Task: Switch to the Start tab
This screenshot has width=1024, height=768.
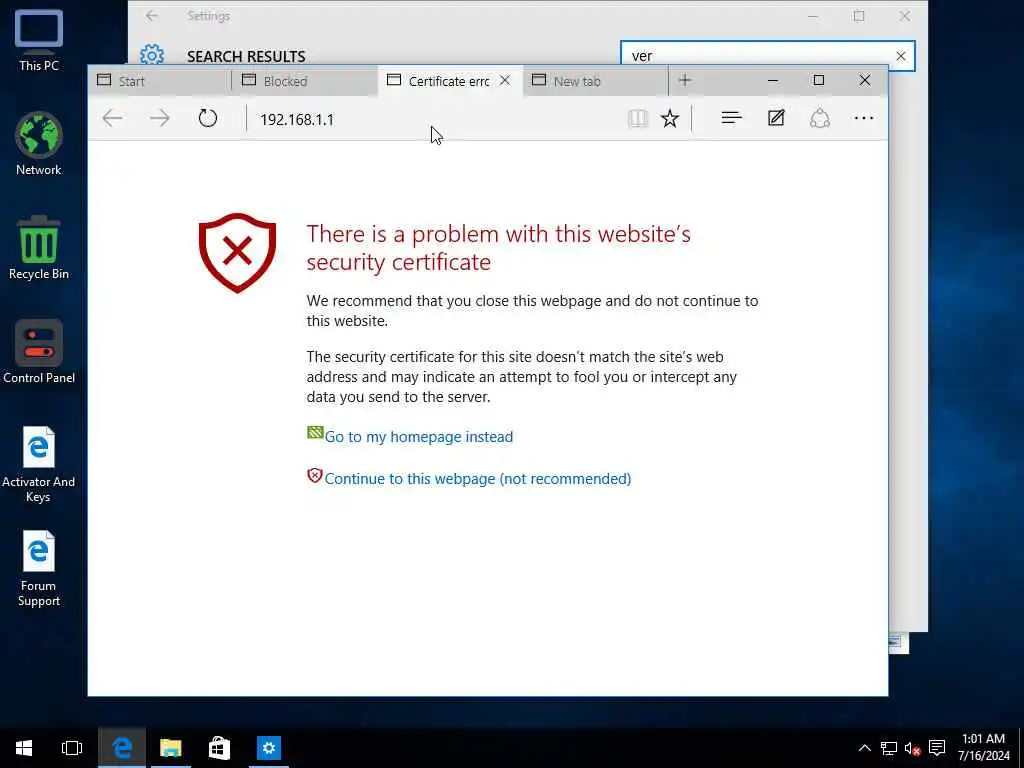Action: click(x=159, y=81)
